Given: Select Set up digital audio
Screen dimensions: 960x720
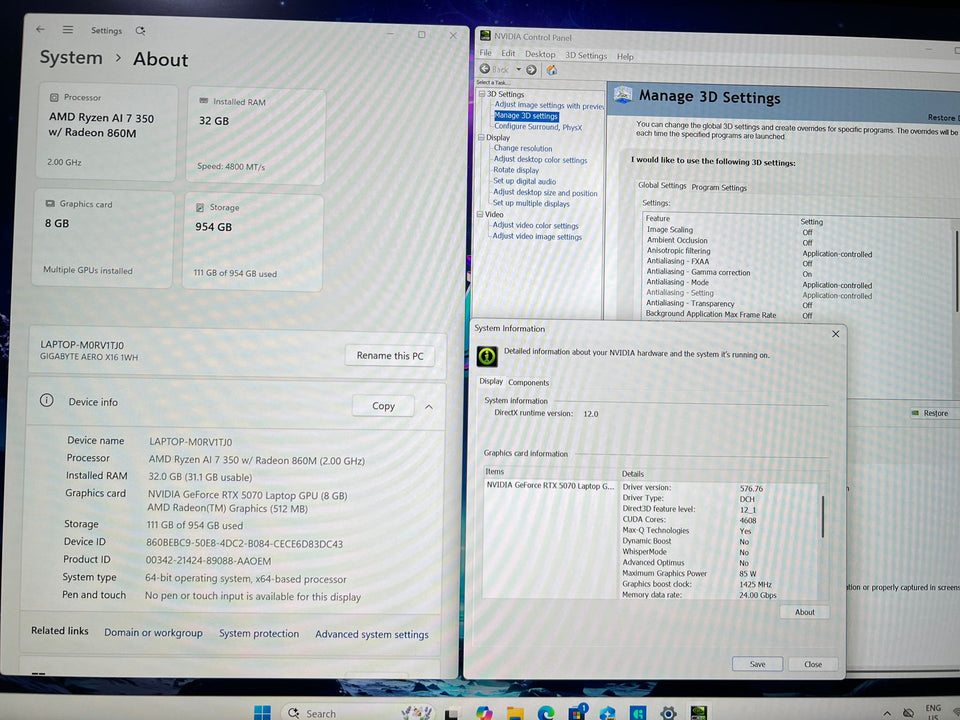Looking at the screenshot, I should click(524, 181).
